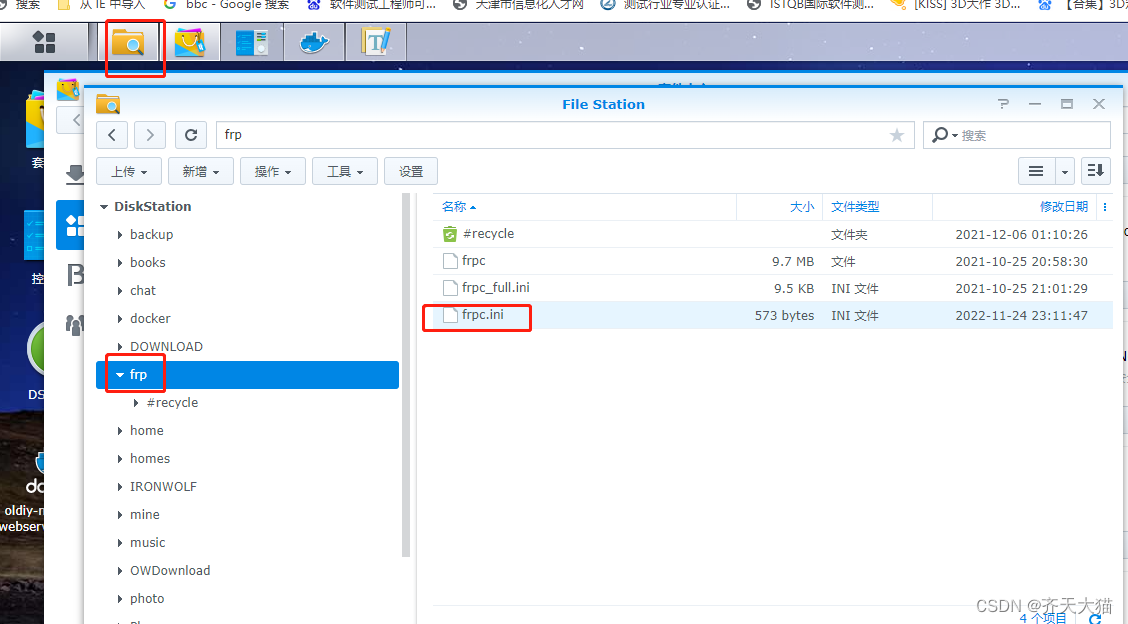Viewport: 1128px width, 624px height.
Task: Select the chat folder in tree
Action: pyautogui.click(x=142, y=291)
